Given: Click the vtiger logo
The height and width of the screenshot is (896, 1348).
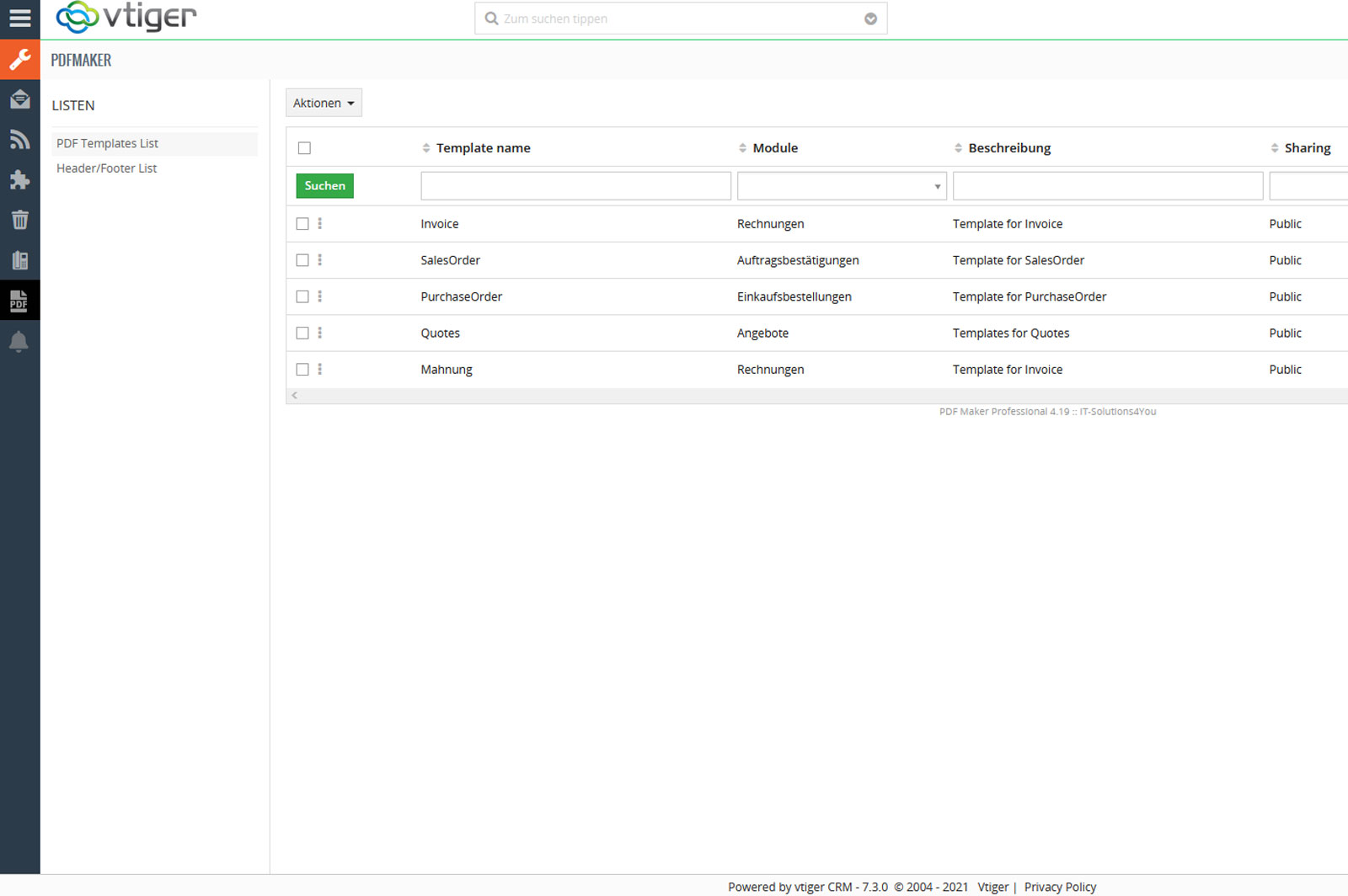Looking at the screenshot, I should (126, 18).
